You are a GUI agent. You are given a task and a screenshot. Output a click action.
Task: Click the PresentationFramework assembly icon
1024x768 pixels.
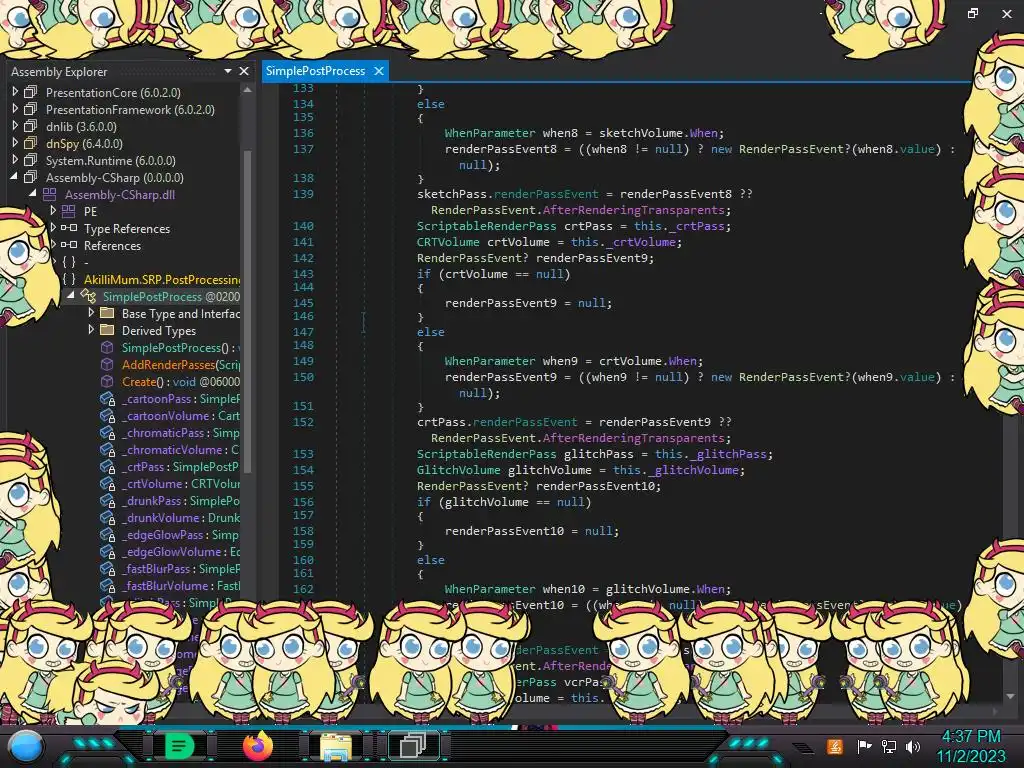31,109
